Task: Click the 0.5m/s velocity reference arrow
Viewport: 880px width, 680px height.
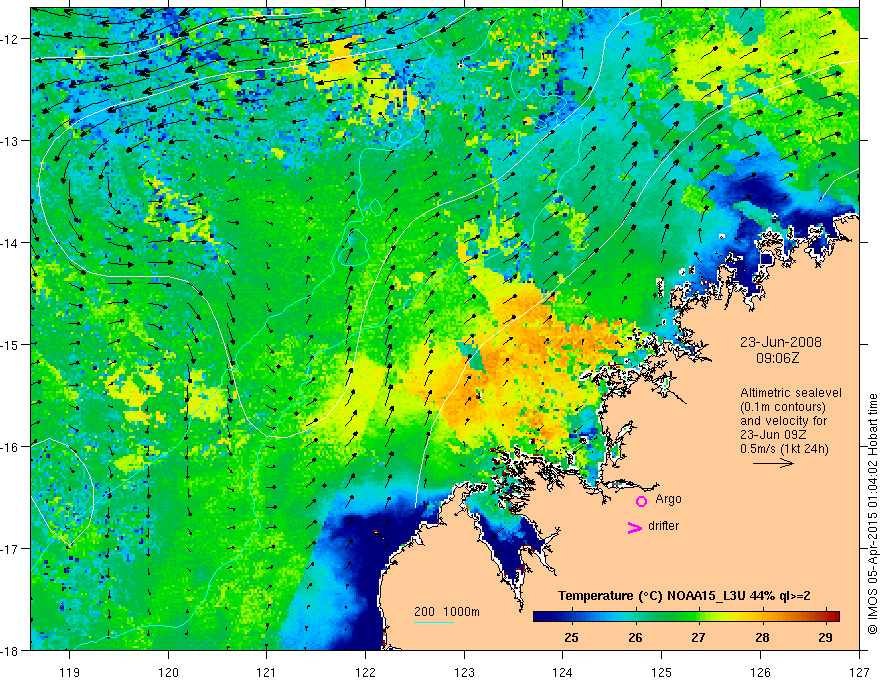Action: click(773, 463)
